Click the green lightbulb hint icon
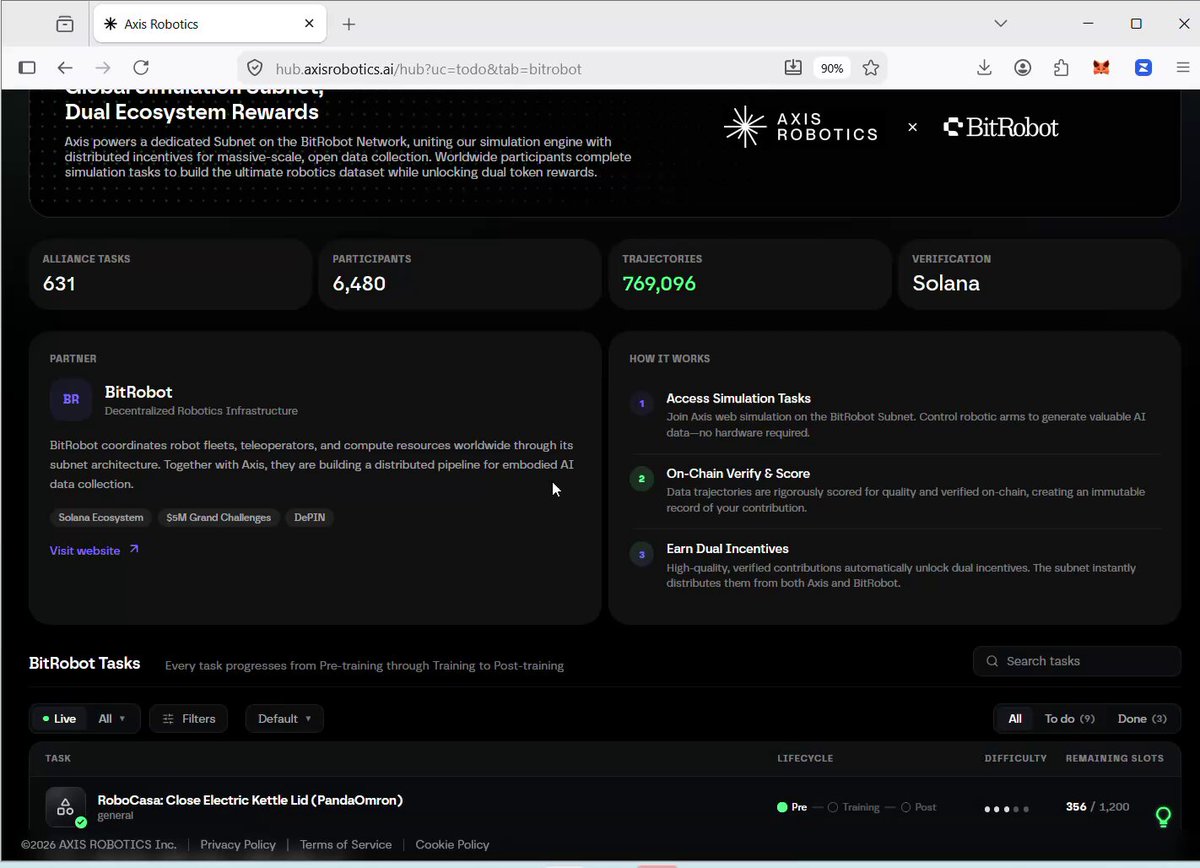1200x868 pixels. point(1163,817)
